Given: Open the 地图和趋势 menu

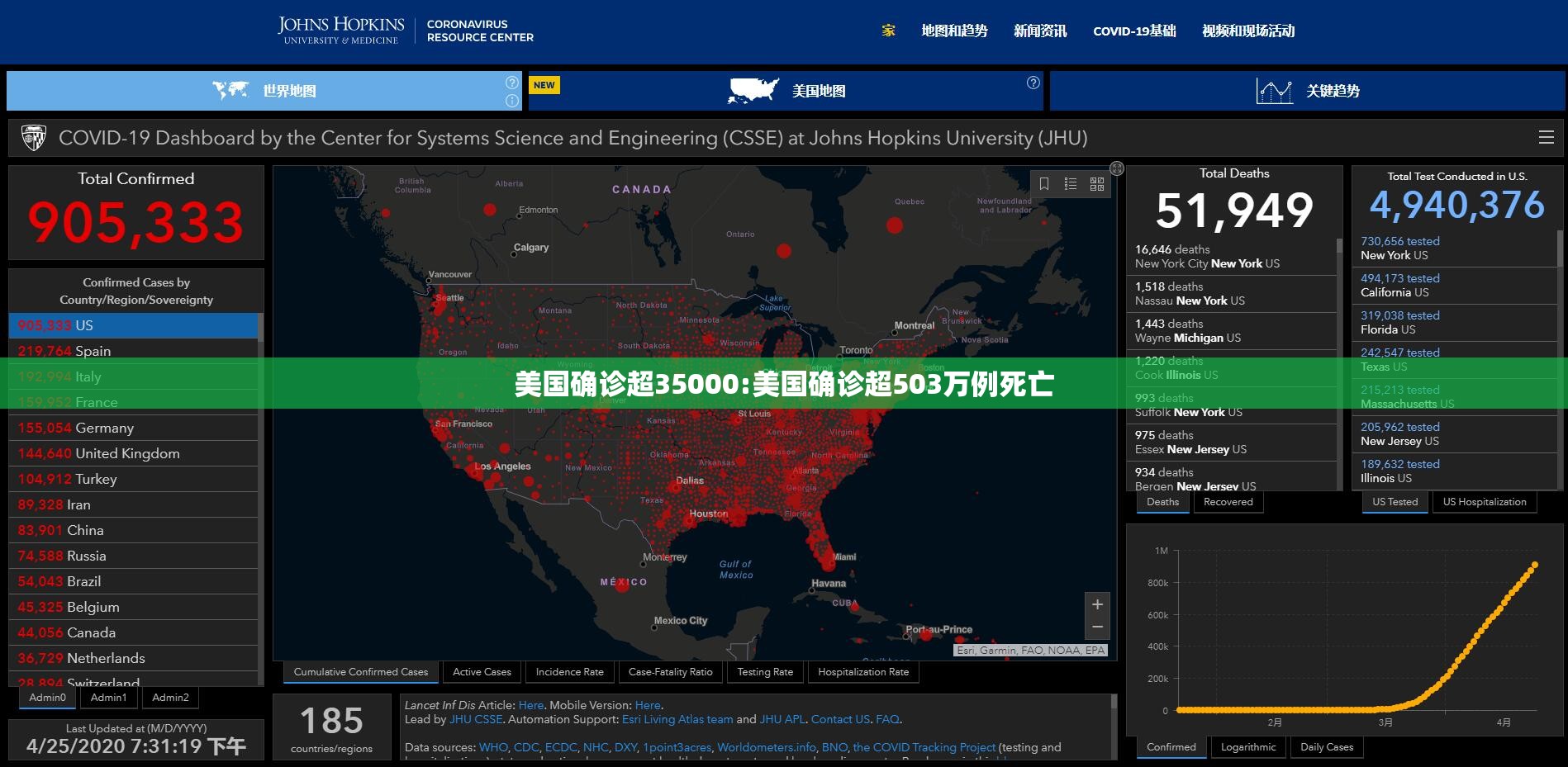Looking at the screenshot, I should [x=954, y=31].
